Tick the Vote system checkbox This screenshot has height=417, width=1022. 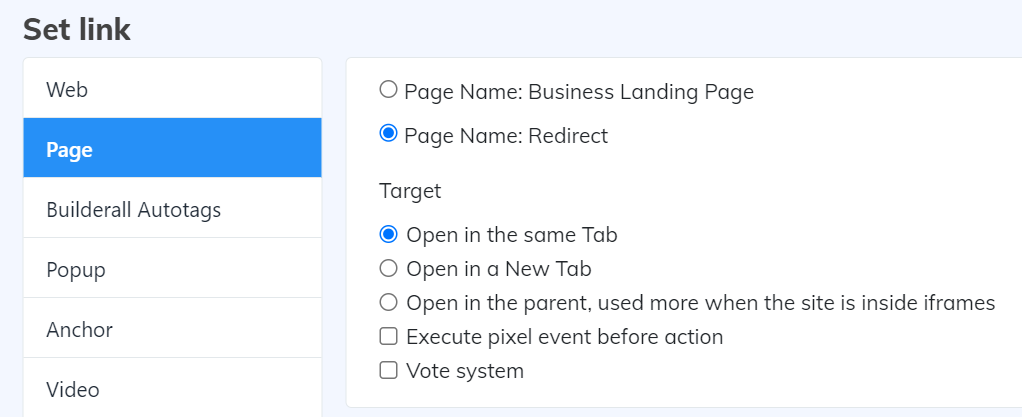[x=389, y=370]
